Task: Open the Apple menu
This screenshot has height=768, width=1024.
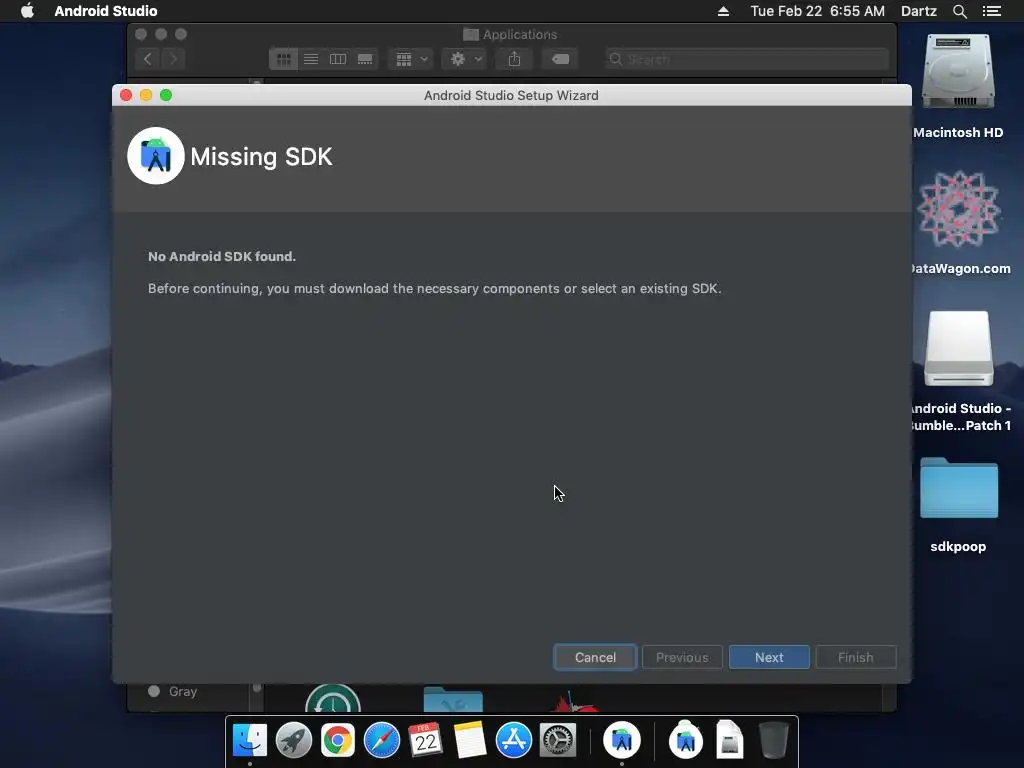Action: click(27, 11)
